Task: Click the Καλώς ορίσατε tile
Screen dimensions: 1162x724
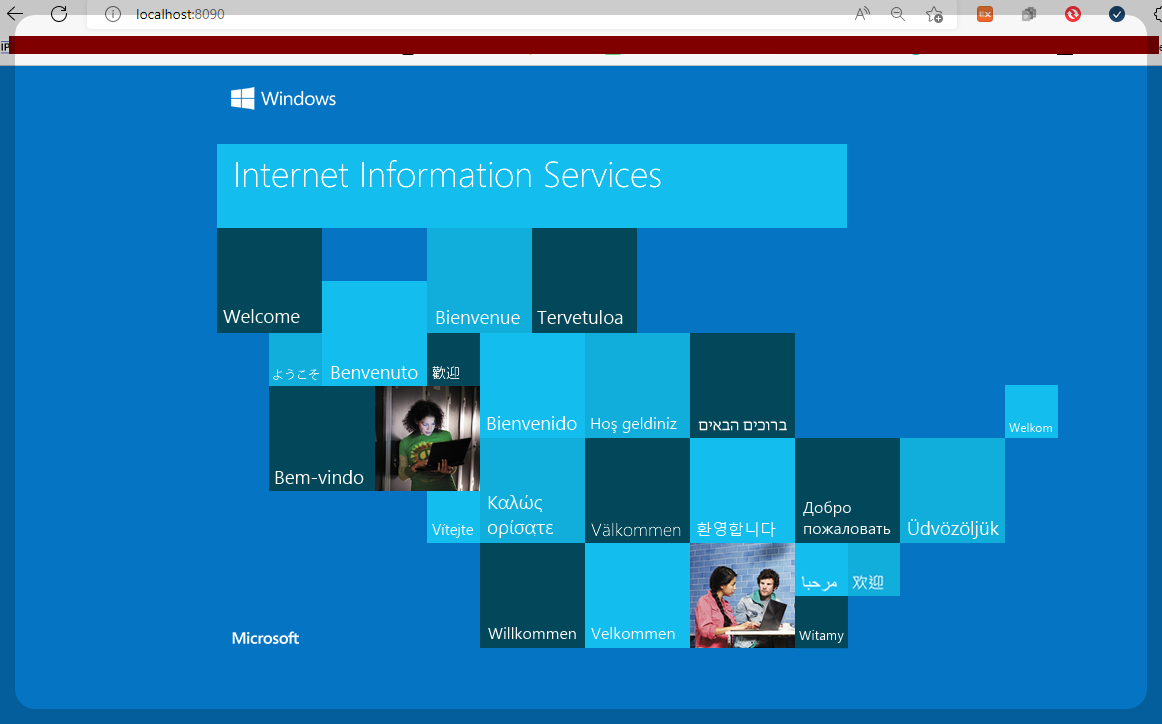Action: tap(532, 491)
